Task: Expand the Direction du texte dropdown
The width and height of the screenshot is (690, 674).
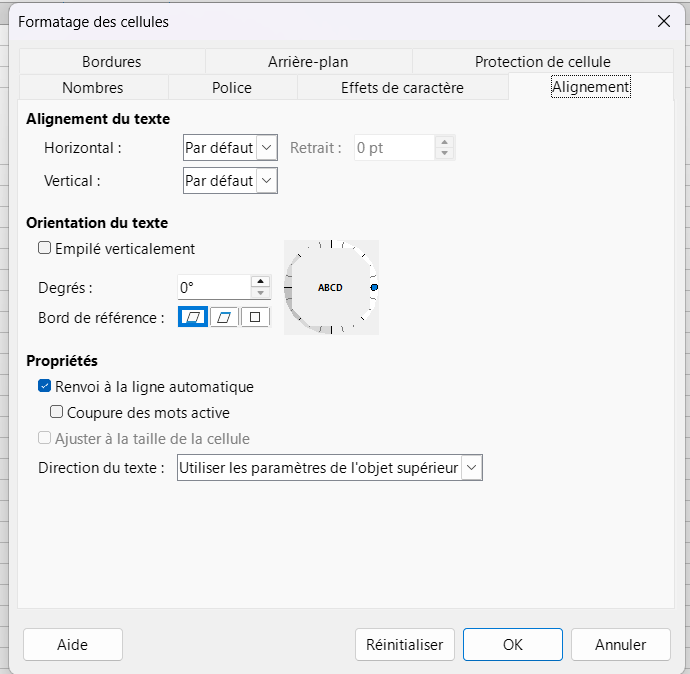Action: click(472, 468)
